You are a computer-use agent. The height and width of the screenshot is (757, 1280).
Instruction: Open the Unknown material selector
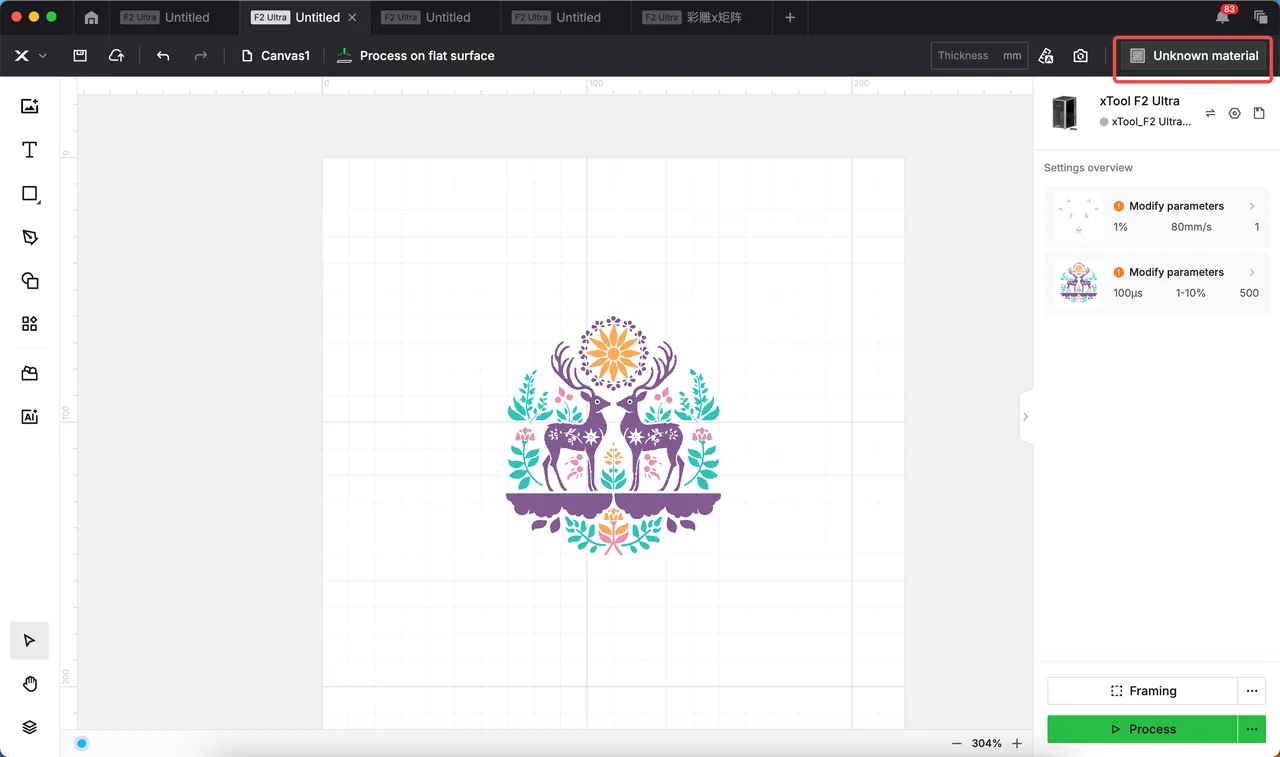pos(1194,56)
